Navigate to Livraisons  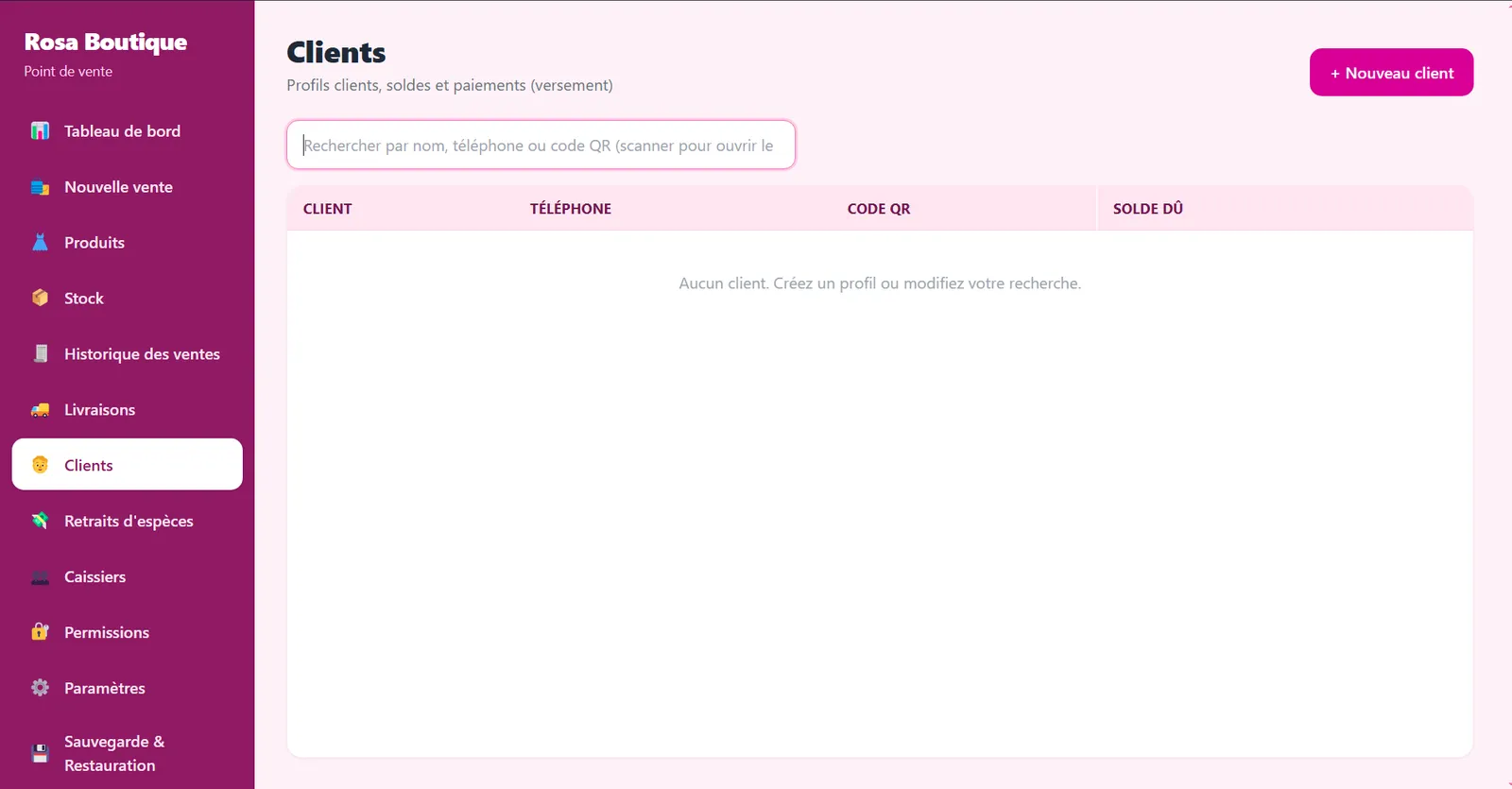(127, 410)
